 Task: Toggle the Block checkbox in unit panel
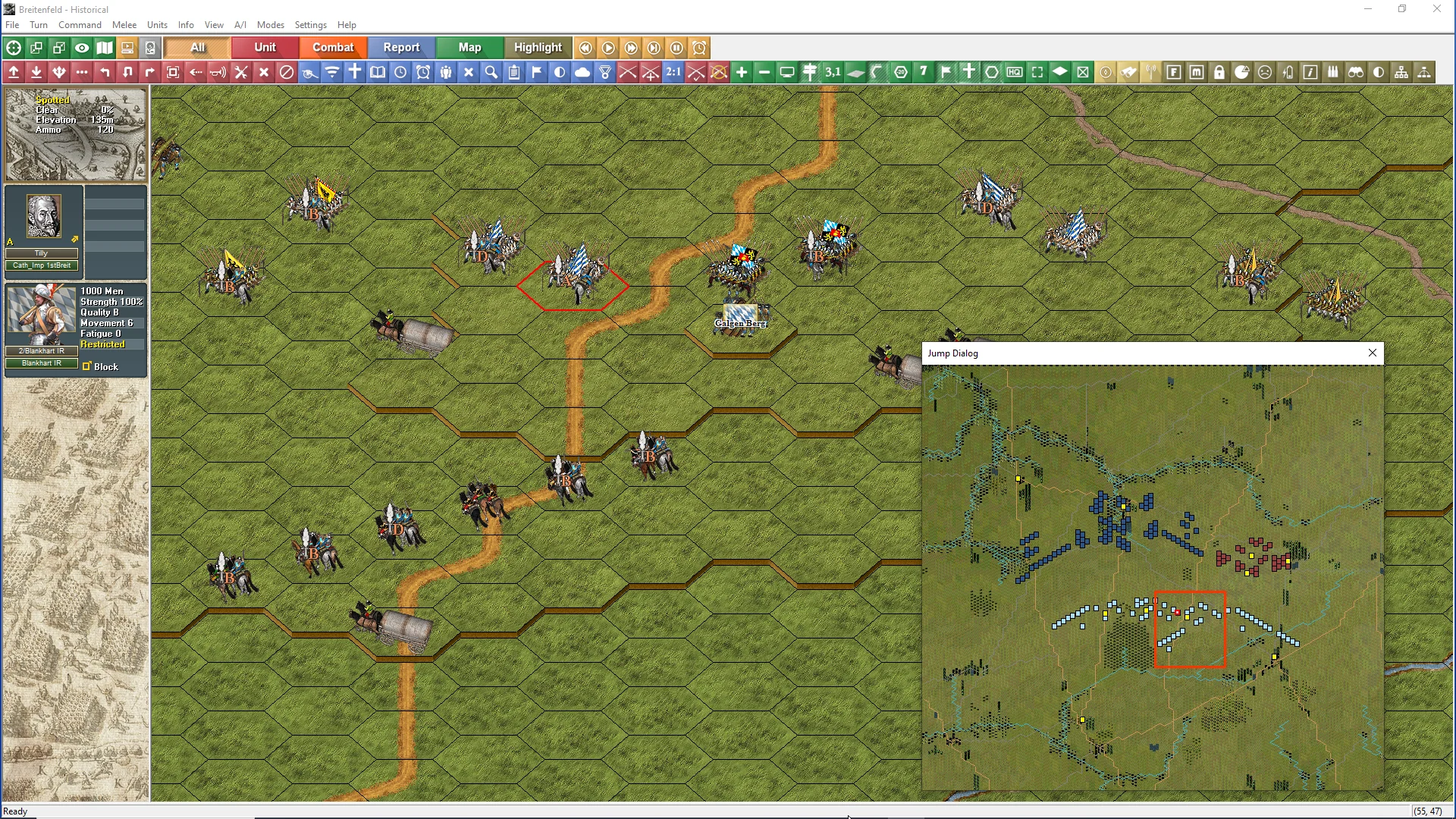click(x=87, y=367)
